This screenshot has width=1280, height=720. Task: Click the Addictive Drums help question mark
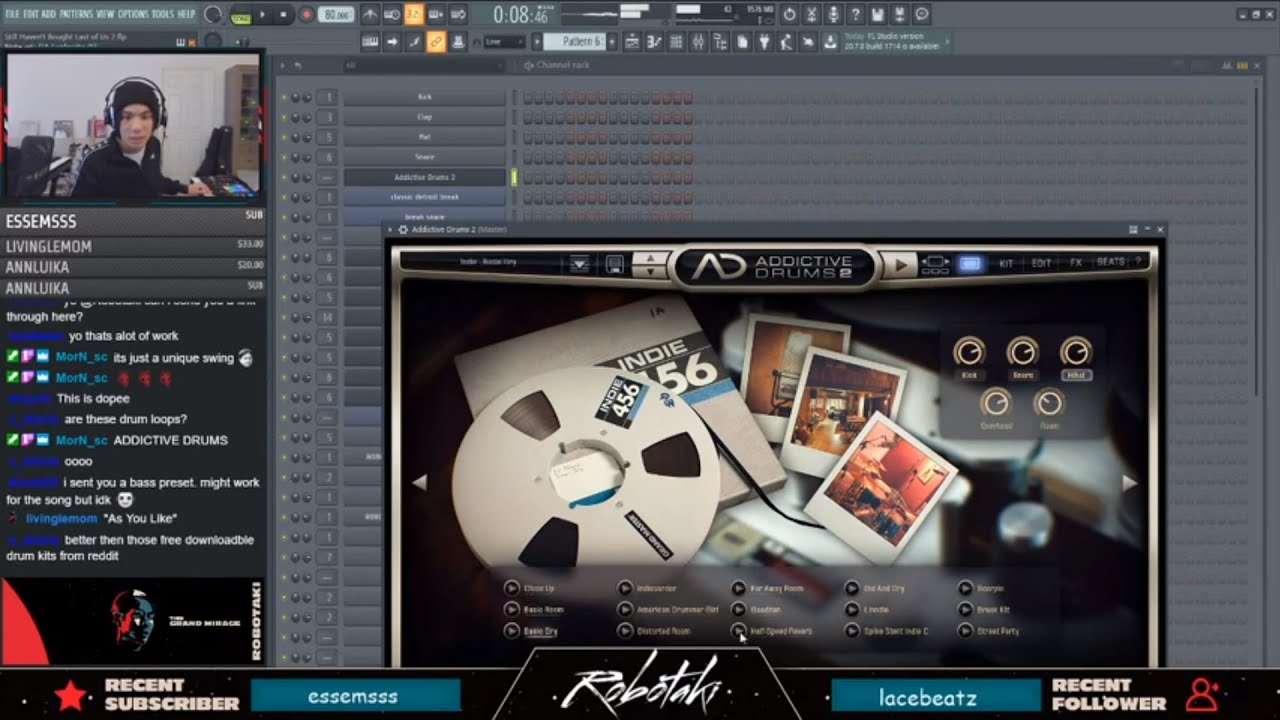1137,262
